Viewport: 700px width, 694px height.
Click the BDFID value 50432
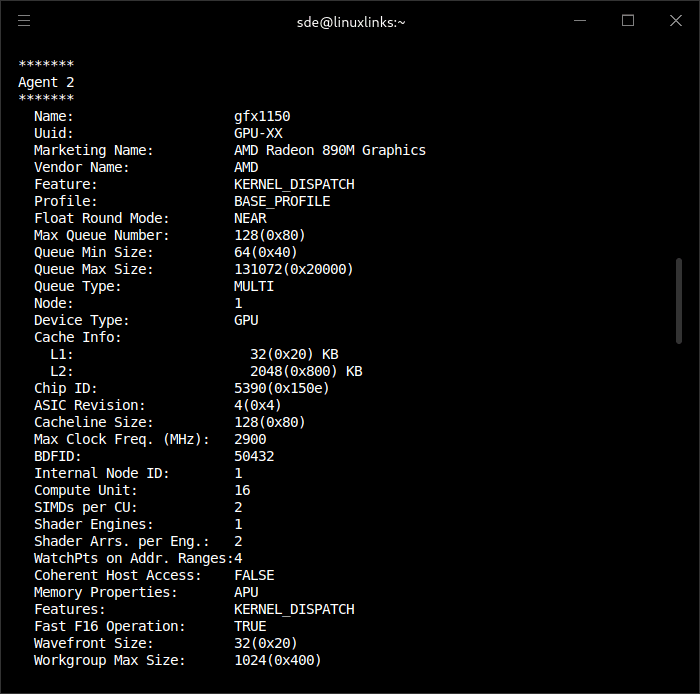coord(254,456)
